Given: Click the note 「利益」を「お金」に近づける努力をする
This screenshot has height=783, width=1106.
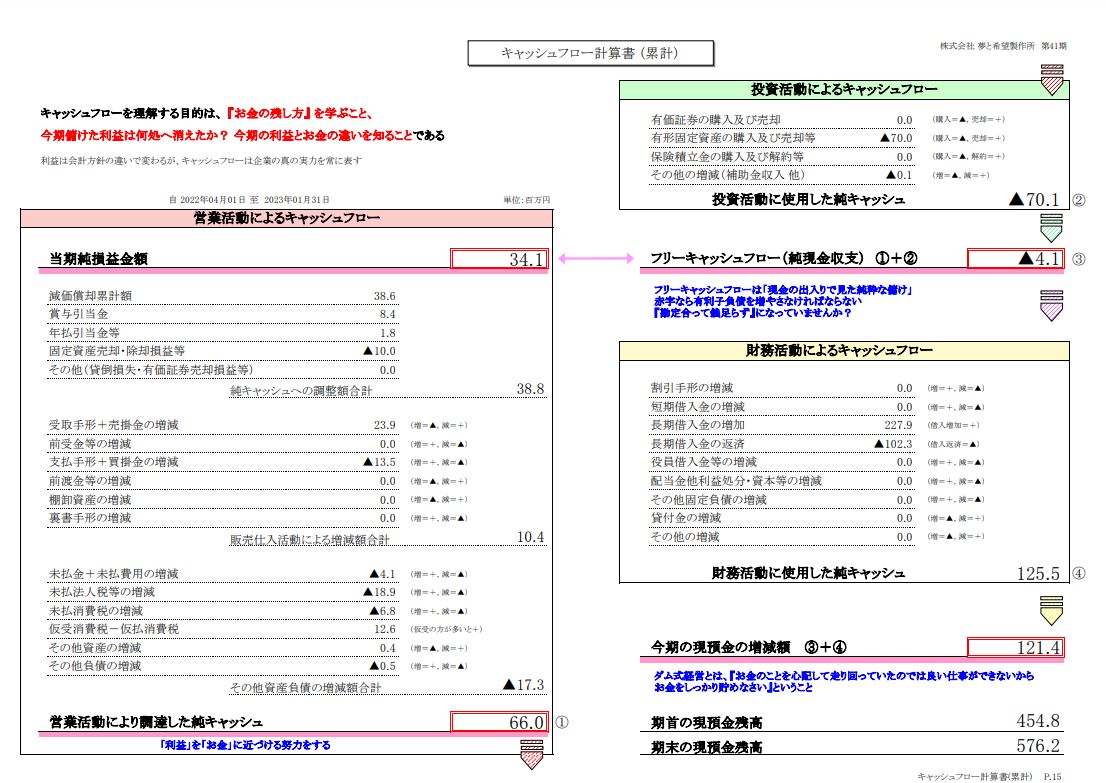Looking at the screenshot, I should tap(245, 745).
